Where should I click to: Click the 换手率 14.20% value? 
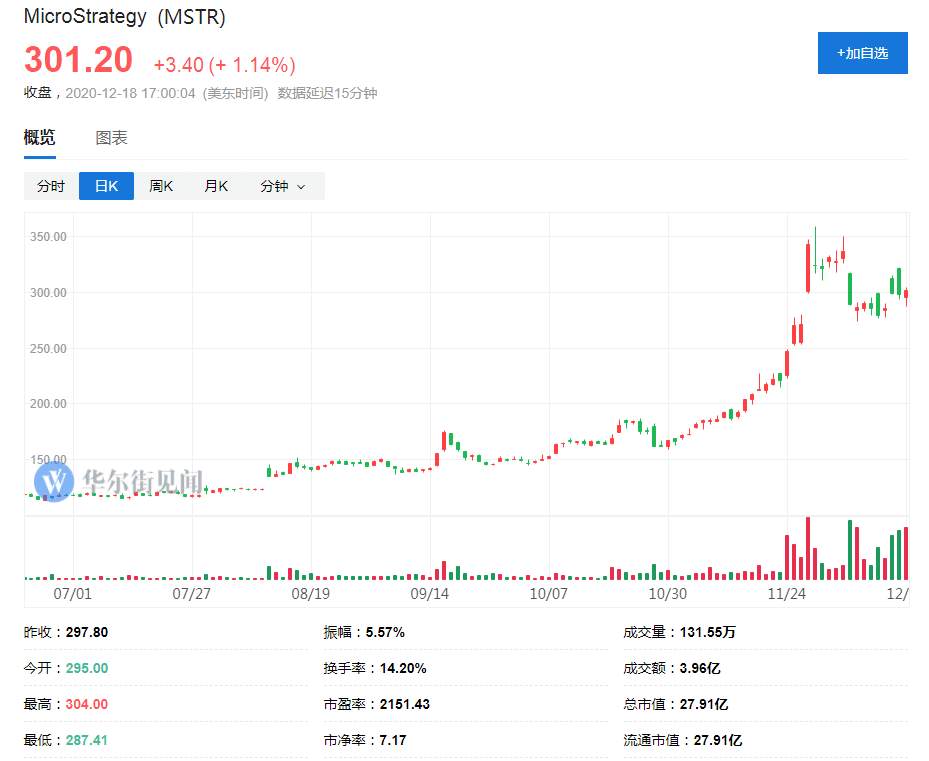point(403,669)
